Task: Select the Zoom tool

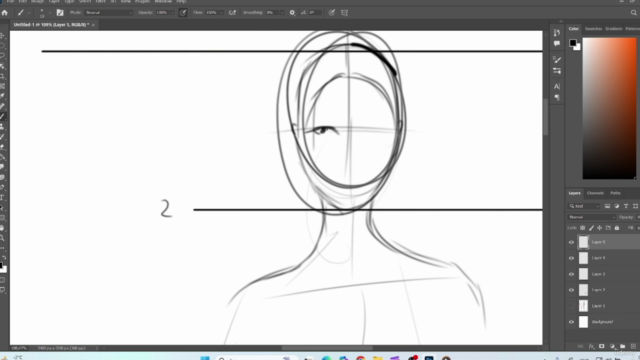Action: [2, 238]
